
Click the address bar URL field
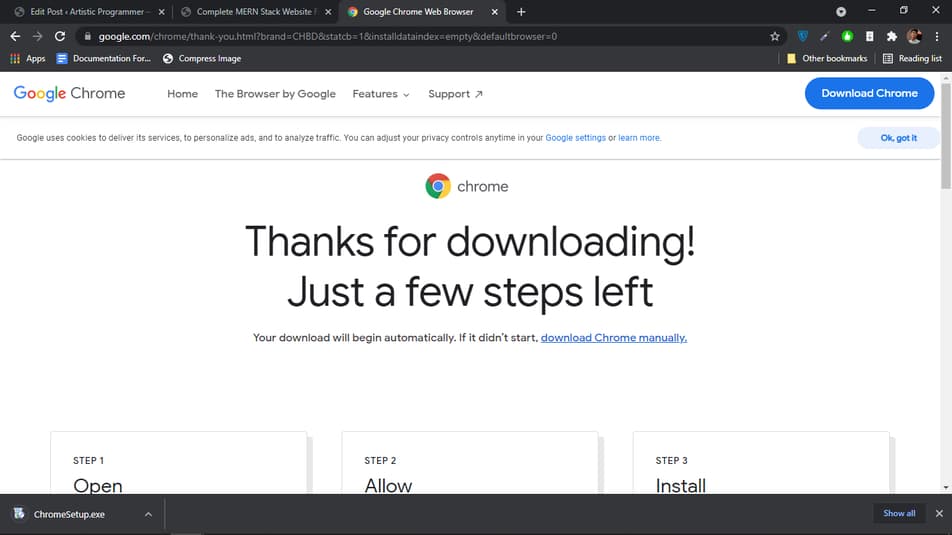click(425, 36)
